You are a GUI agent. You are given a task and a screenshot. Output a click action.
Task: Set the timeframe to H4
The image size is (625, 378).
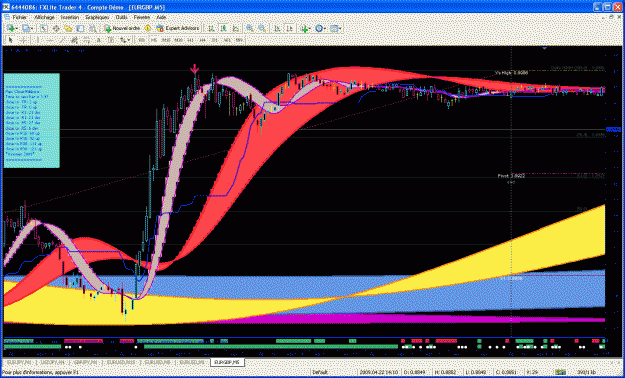point(202,40)
